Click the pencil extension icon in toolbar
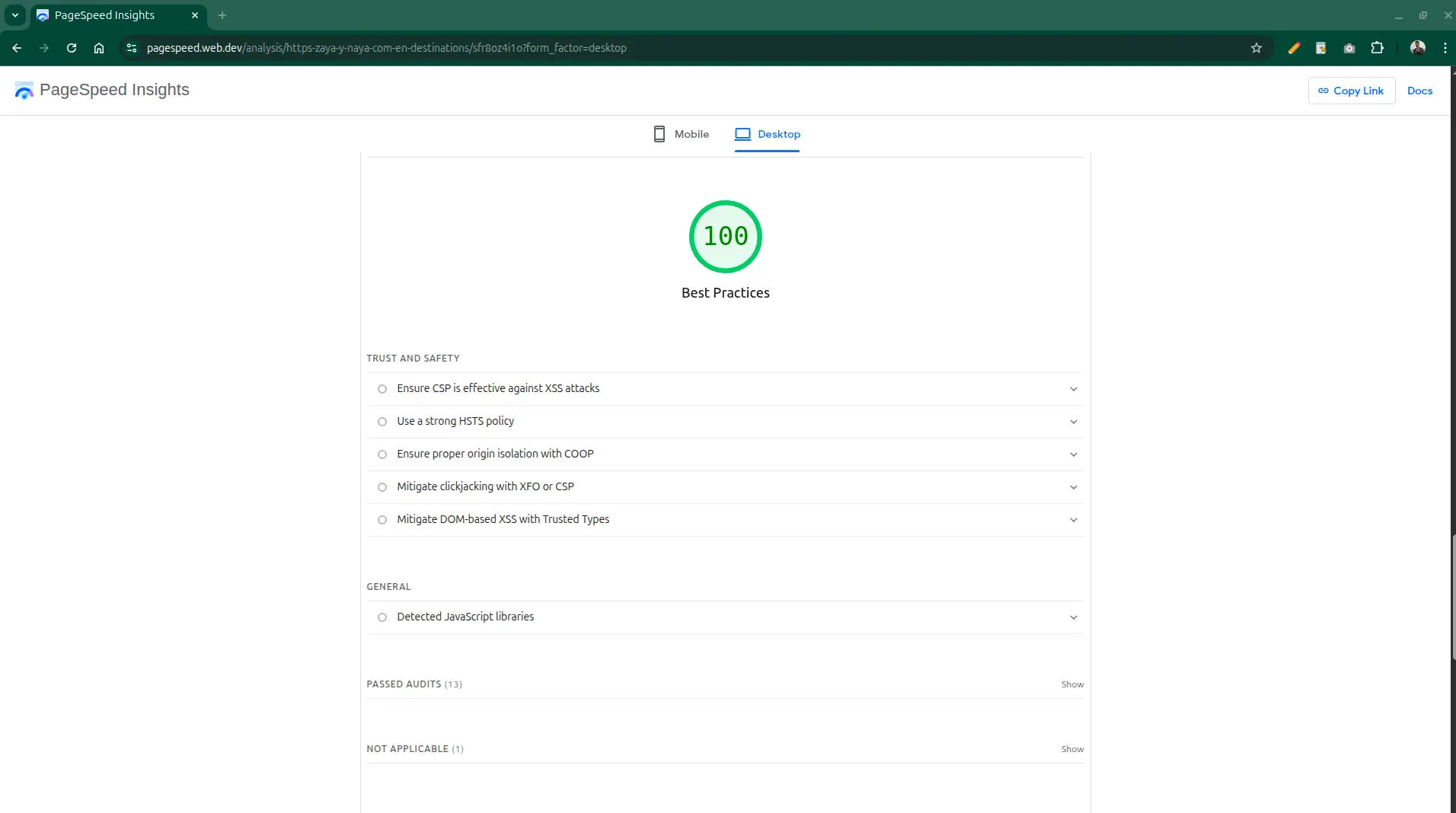This screenshot has height=813, width=1456. [1294, 48]
